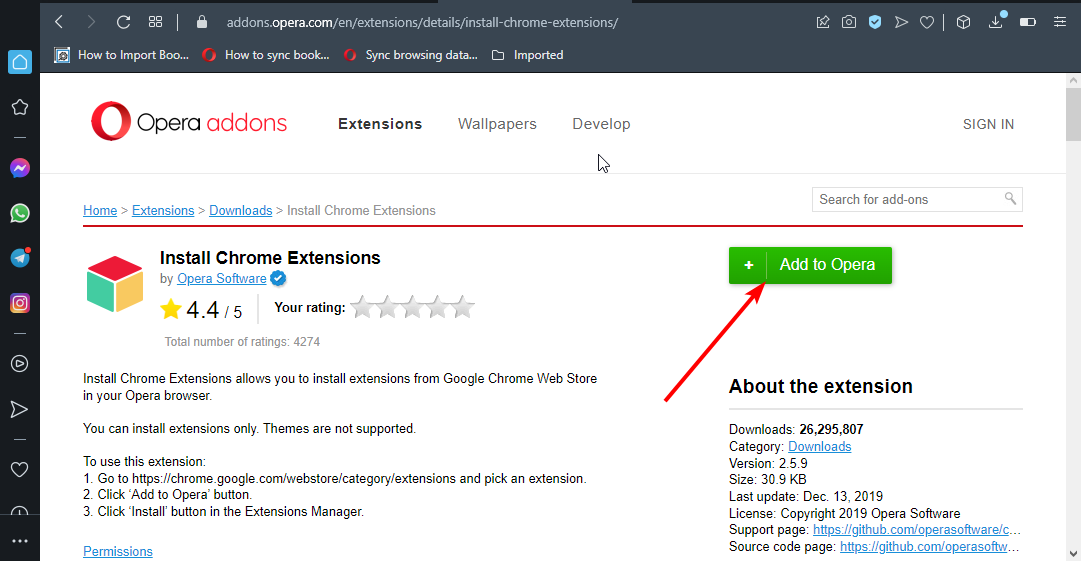This screenshot has height=561, width=1081.
Task: Reload the current page
Action: point(123,22)
